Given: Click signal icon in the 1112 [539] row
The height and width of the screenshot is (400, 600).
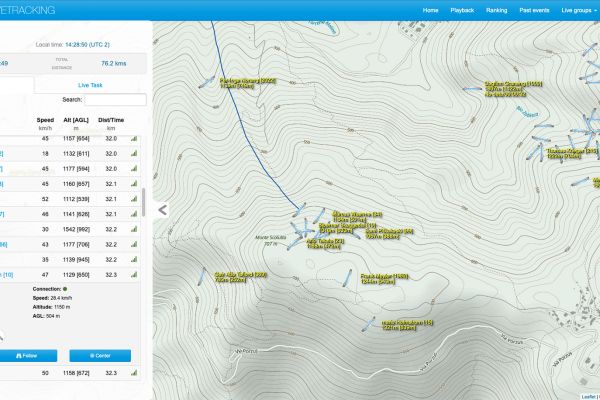Looking at the screenshot, I should [x=134, y=199].
